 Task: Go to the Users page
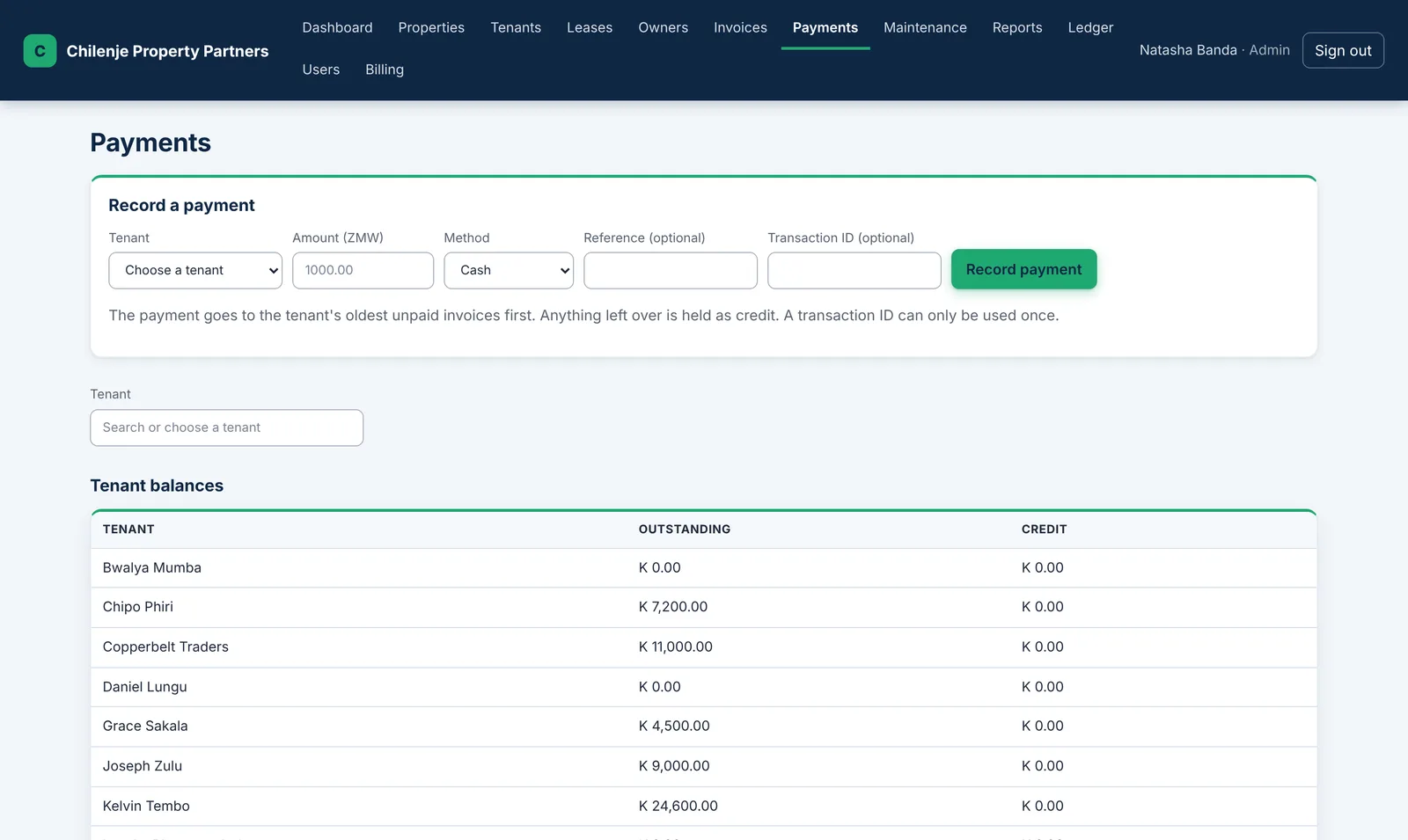pos(320,69)
